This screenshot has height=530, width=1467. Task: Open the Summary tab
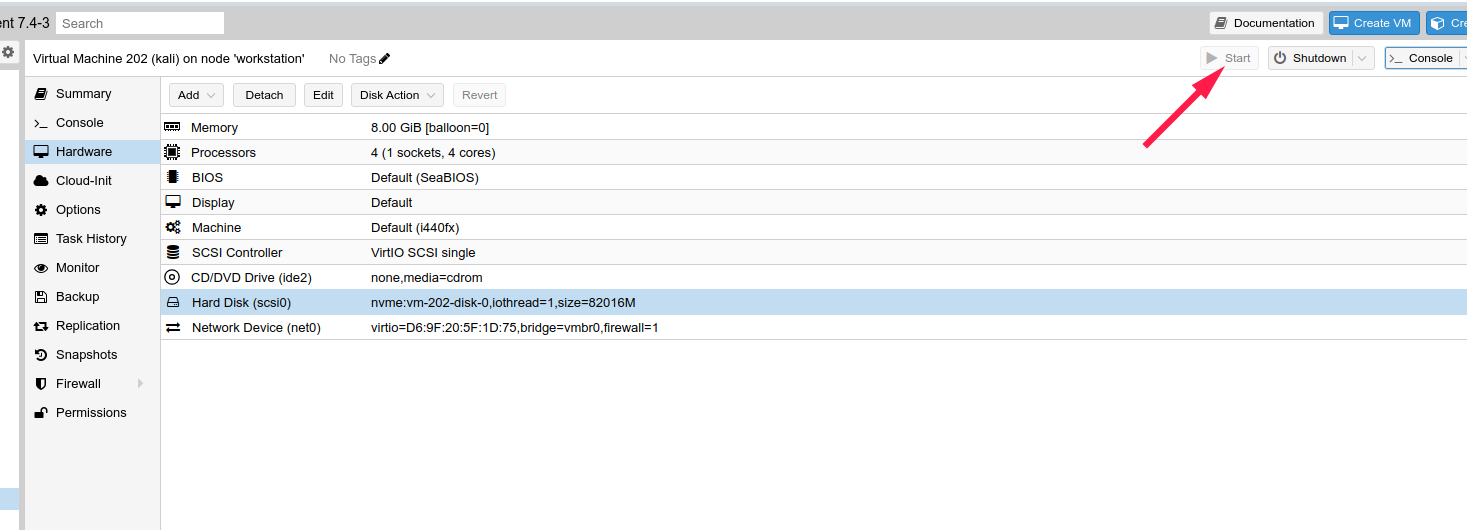(x=83, y=94)
